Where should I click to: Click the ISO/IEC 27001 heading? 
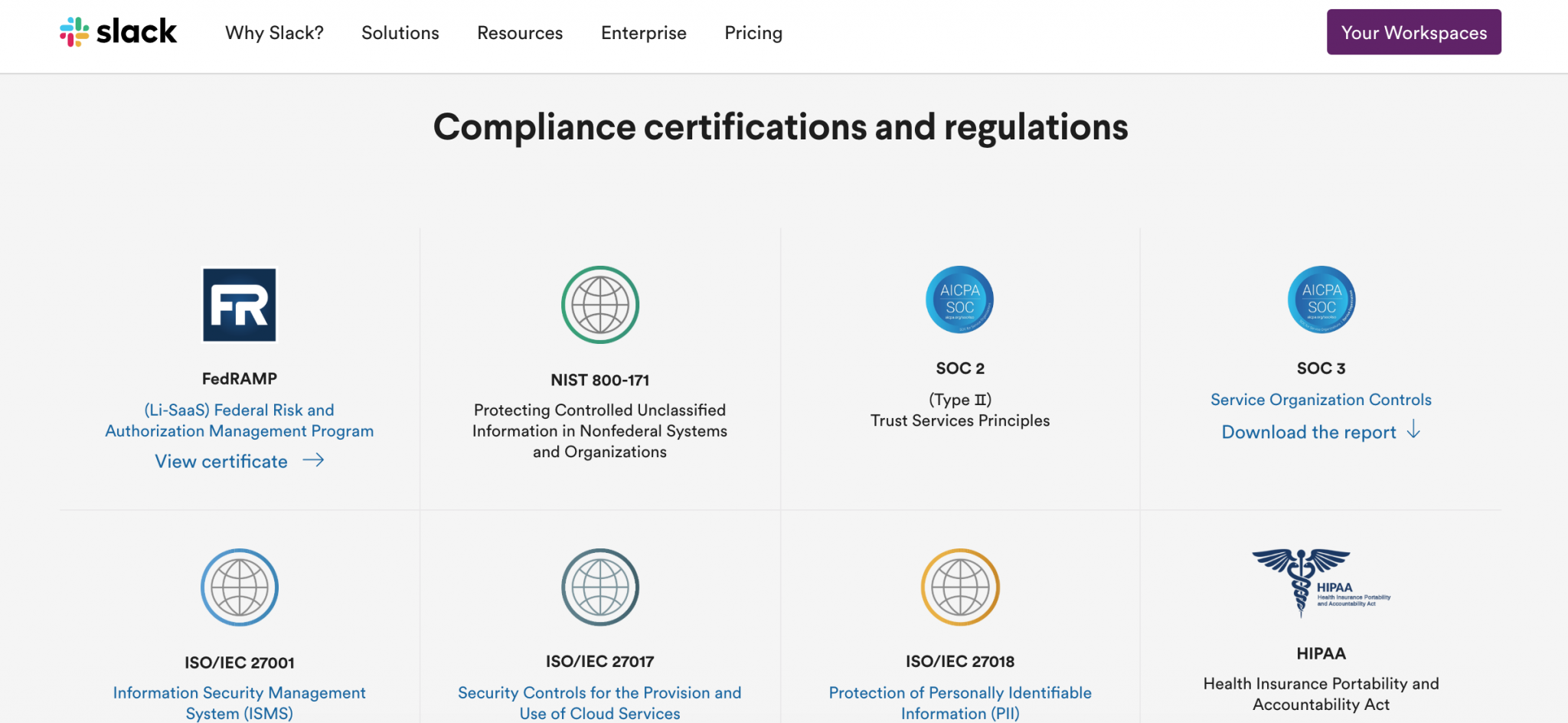tap(240, 662)
